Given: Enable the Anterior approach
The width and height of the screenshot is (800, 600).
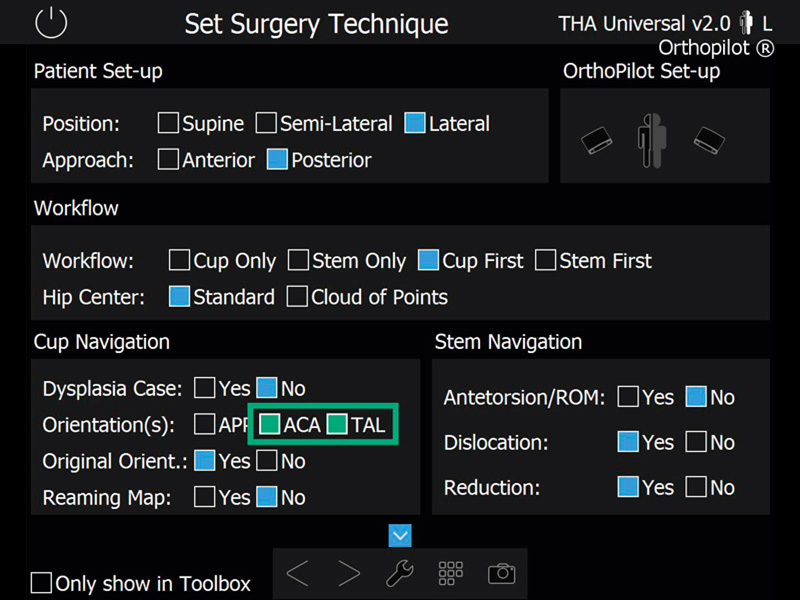Looking at the screenshot, I should [x=168, y=159].
